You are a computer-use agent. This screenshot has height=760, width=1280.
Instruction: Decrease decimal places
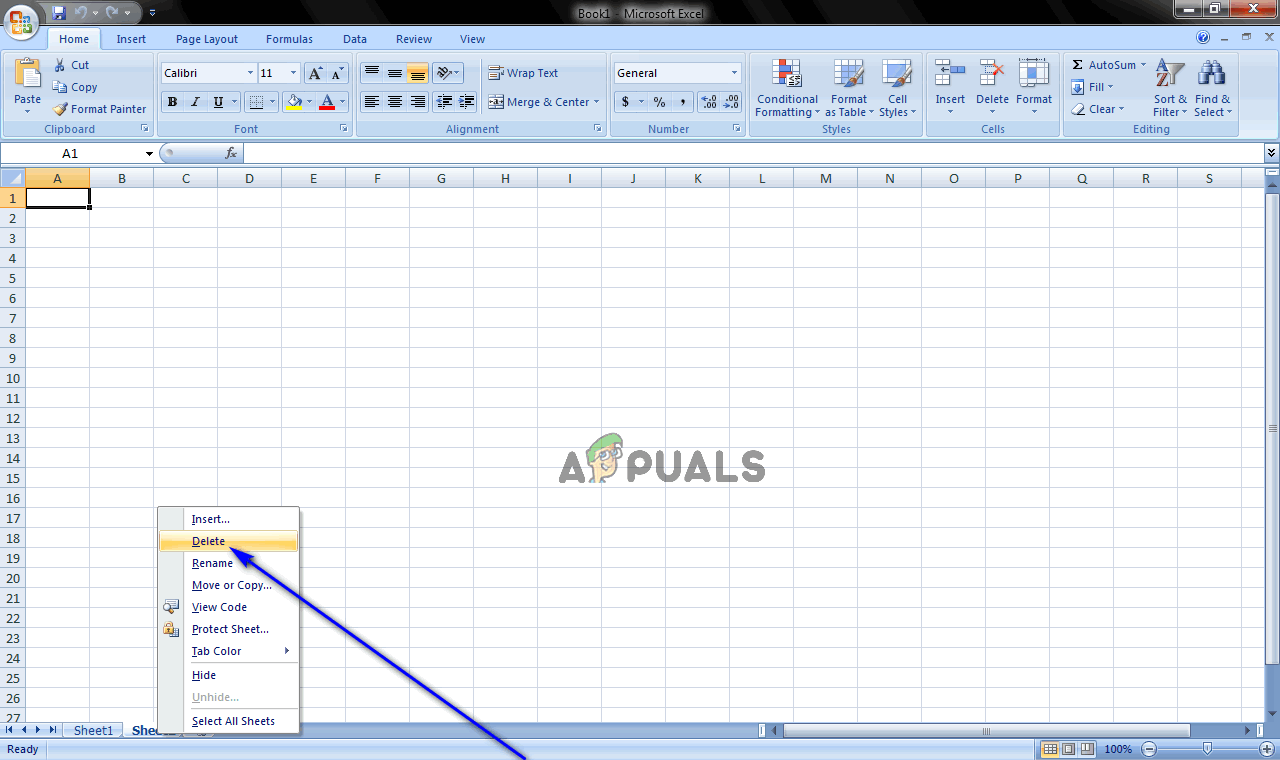click(732, 102)
